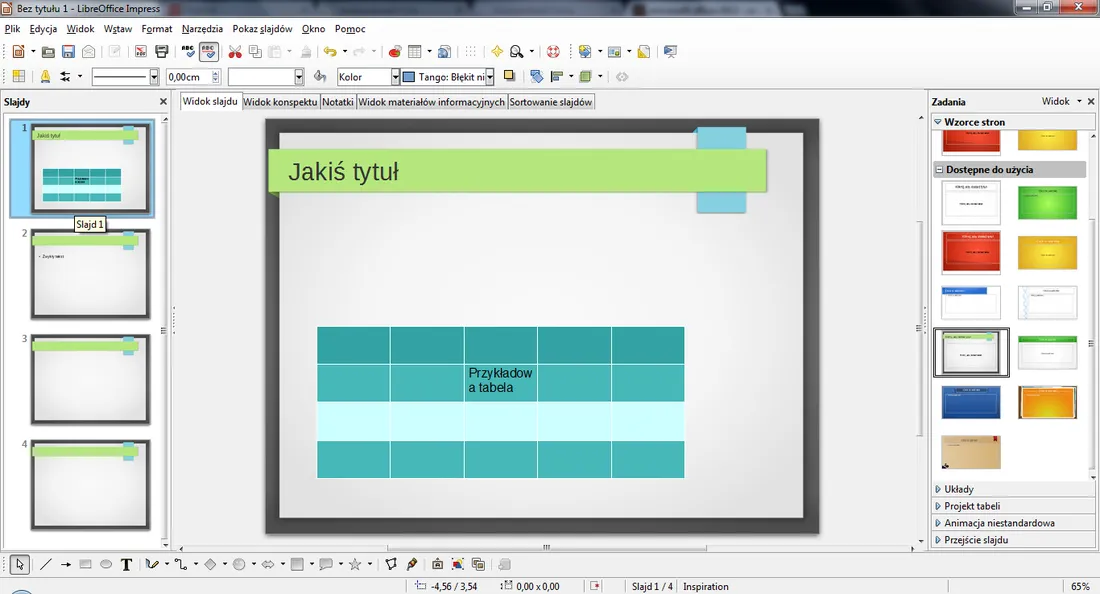Click the Cut scissors icon
1100x594 pixels.
pos(236,52)
